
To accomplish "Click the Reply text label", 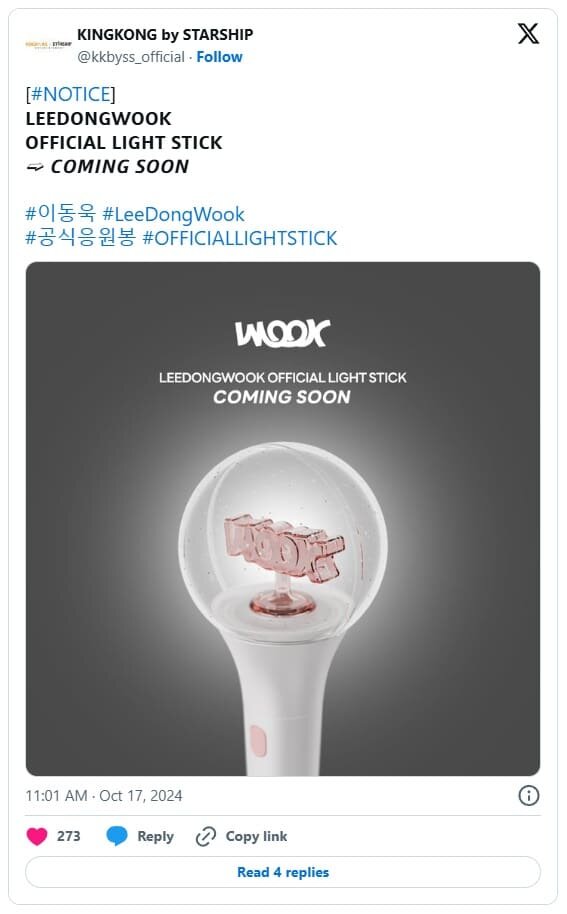I will coord(156,836).
